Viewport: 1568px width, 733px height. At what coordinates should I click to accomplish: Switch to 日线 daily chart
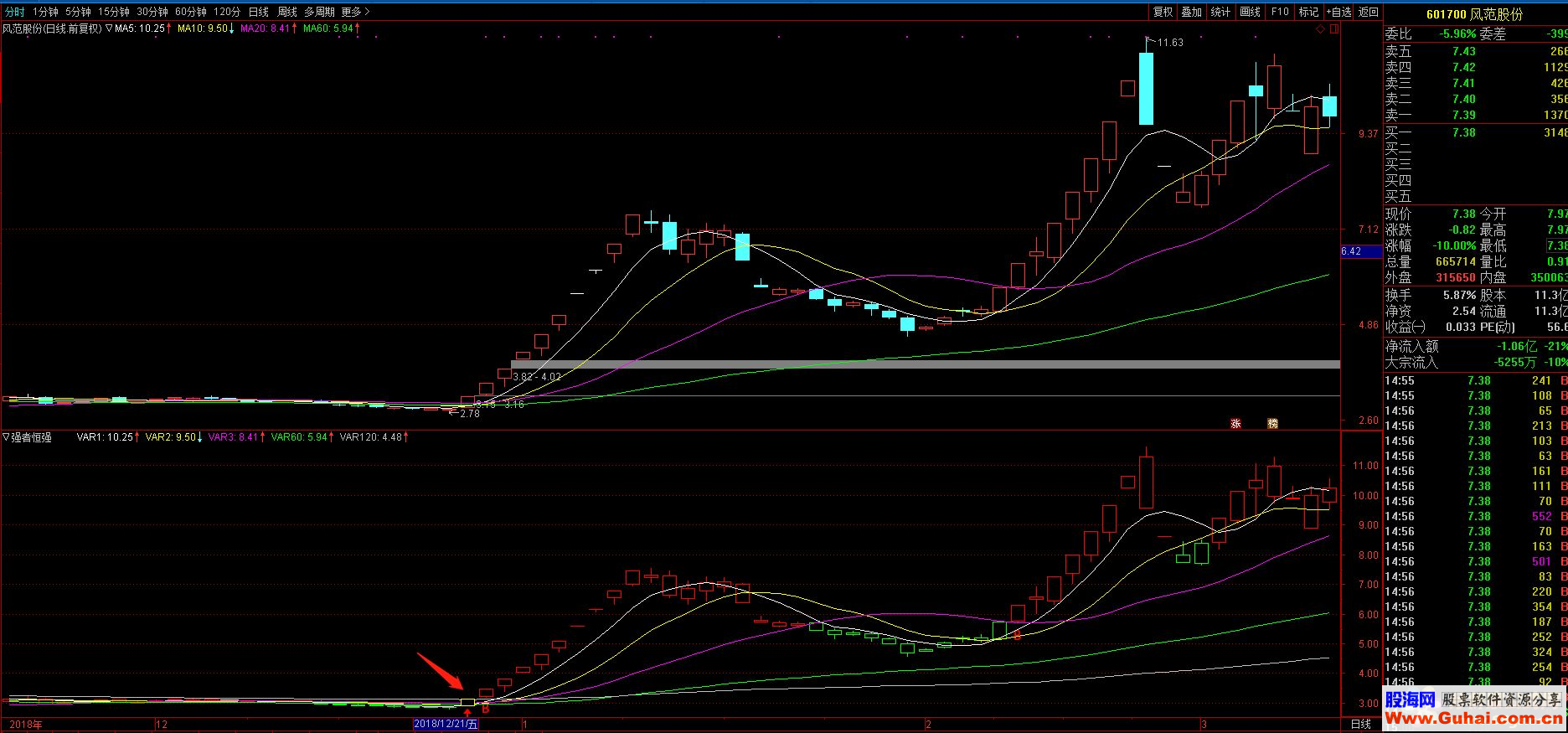pos(258,12)
